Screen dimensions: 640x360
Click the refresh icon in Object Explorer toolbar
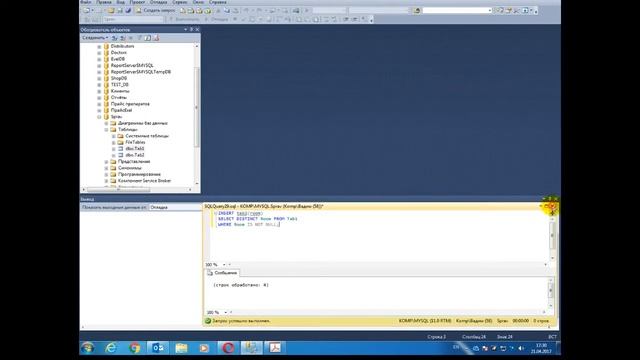147,38
